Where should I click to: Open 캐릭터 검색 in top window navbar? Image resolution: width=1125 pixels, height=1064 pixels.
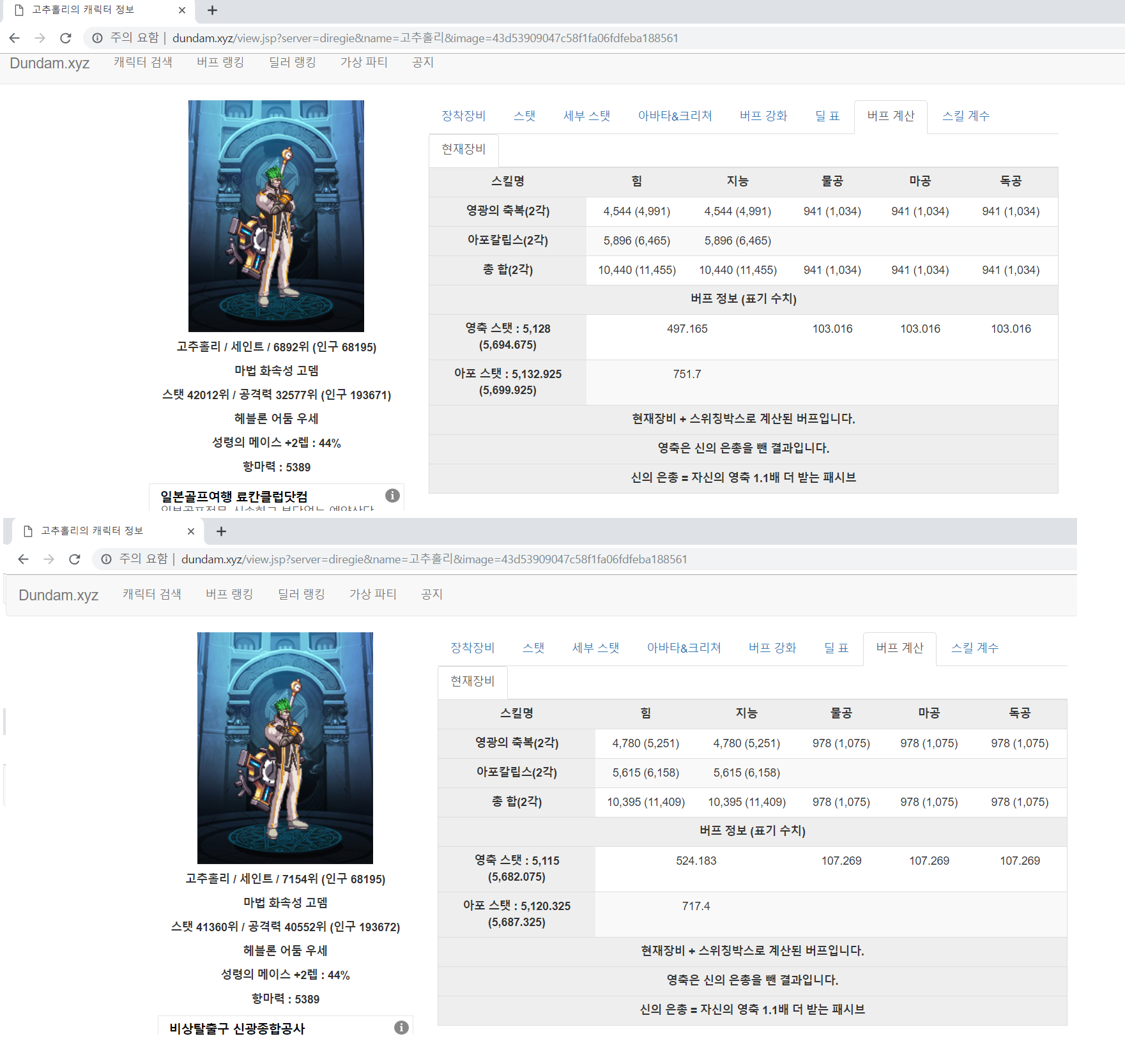143,62
